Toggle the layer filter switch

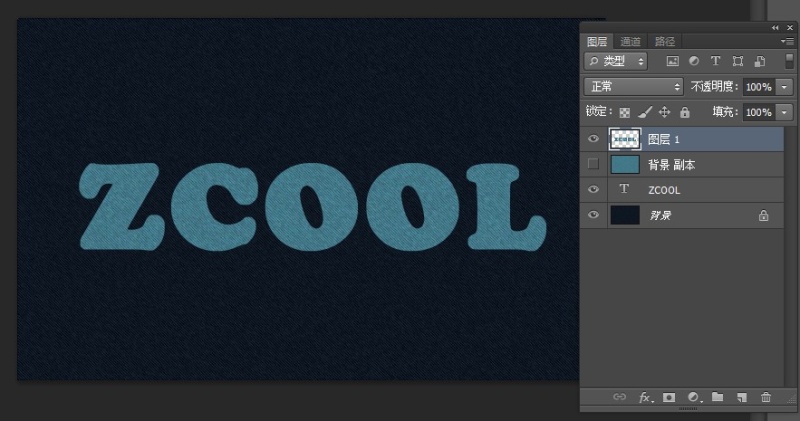point(789,62)
